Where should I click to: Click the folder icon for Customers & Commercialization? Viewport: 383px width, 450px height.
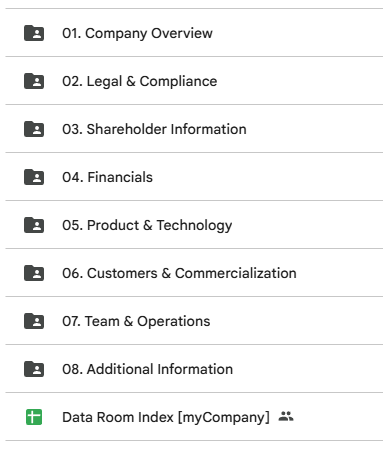pyautogui.click(x=34, y=273)
